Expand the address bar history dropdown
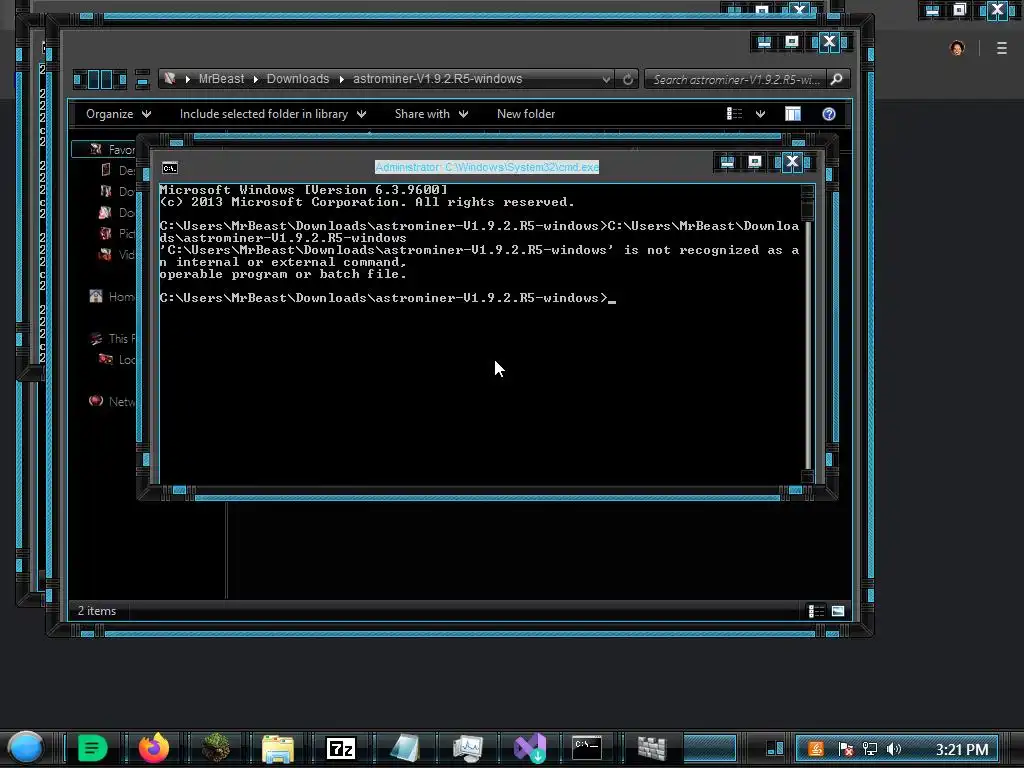This screenshot has height=768, width=1024. (606, 79)
